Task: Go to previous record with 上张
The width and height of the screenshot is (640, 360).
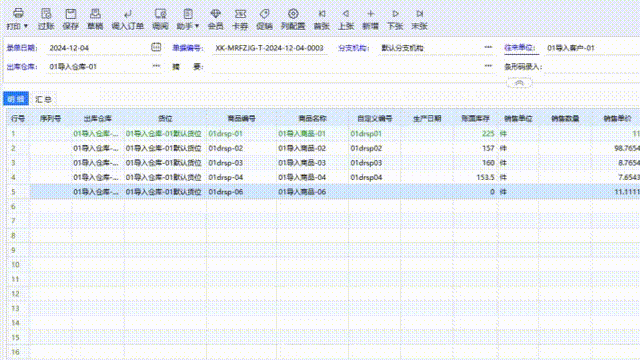Action: point(346,19)
